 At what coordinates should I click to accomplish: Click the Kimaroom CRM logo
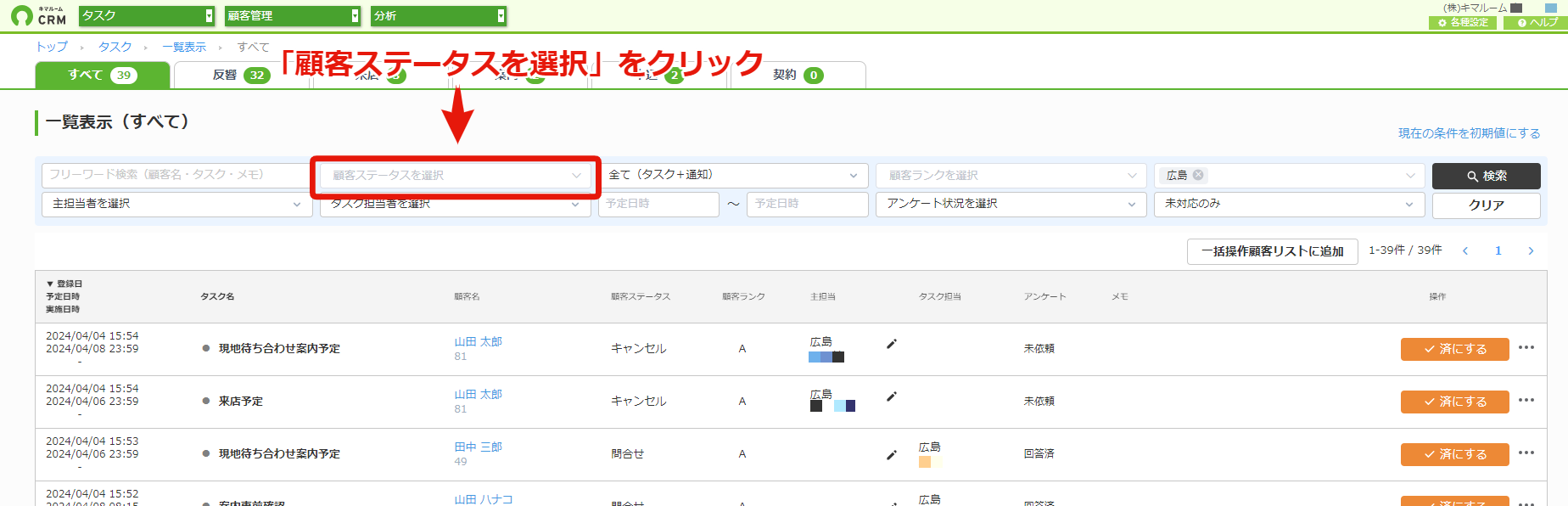point(38,15)
